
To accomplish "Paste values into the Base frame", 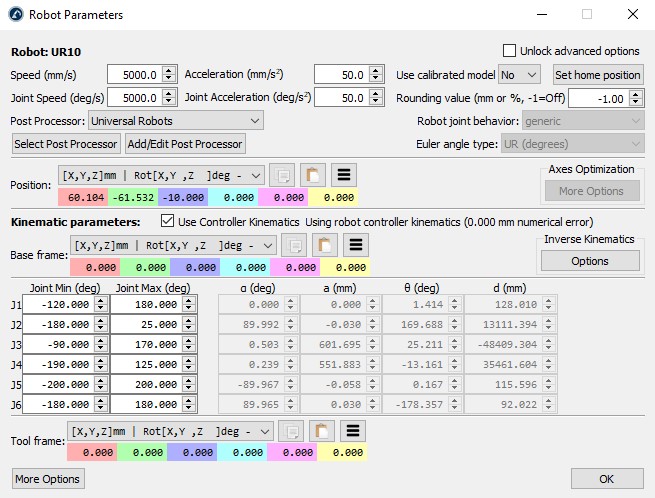I will pos(324,245).
